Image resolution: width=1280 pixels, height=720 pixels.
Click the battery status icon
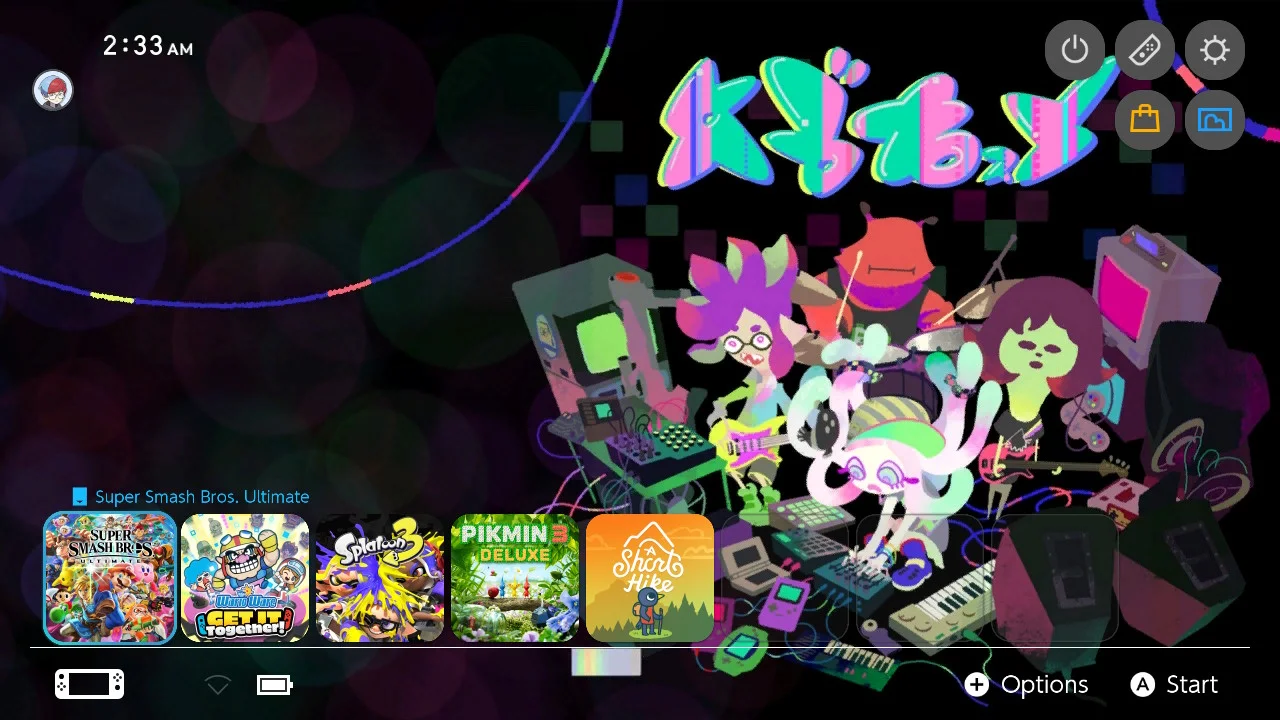pyautogui.click(x=275, y=685)
